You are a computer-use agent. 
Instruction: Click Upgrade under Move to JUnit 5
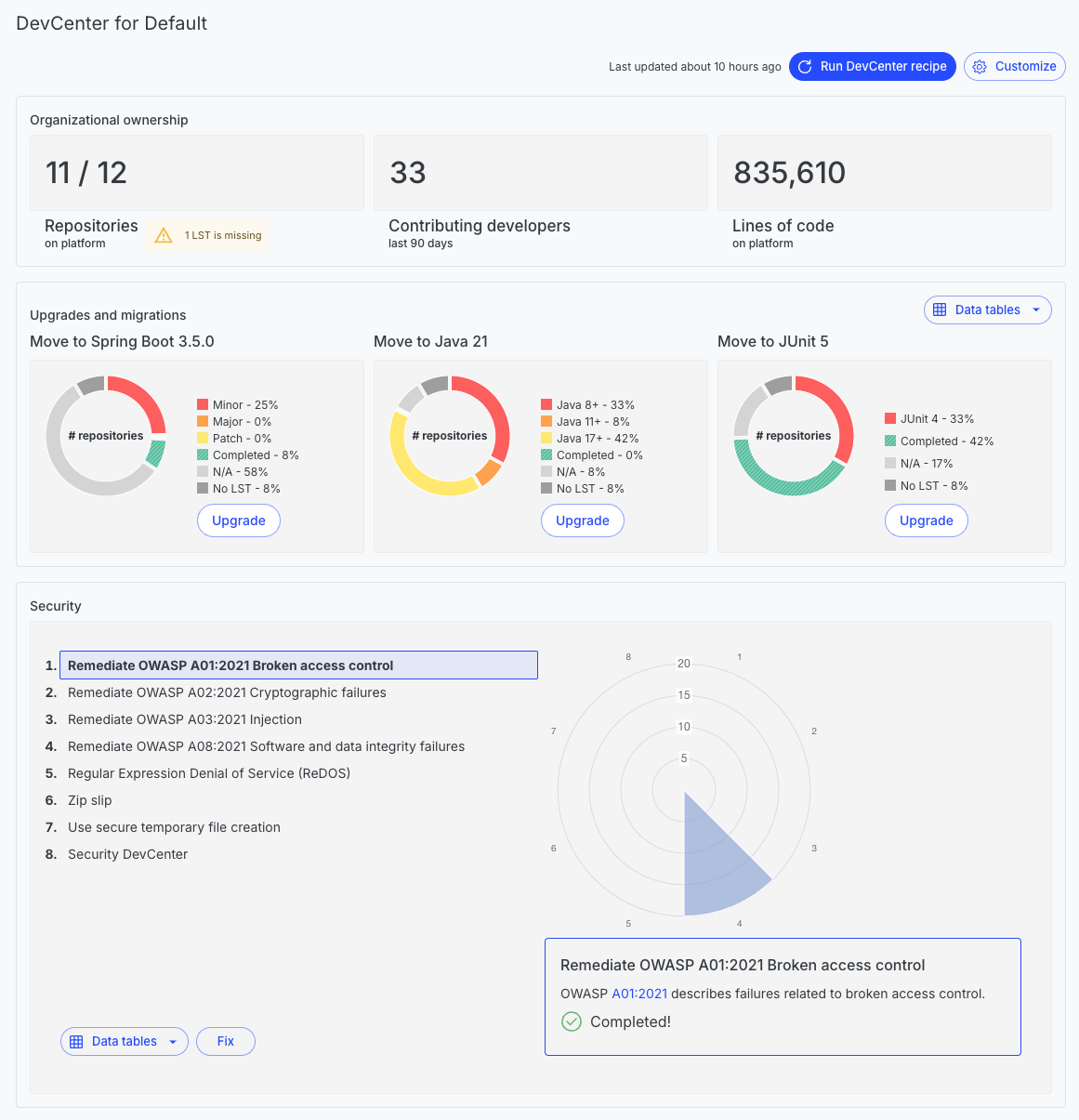coord(927,520)
